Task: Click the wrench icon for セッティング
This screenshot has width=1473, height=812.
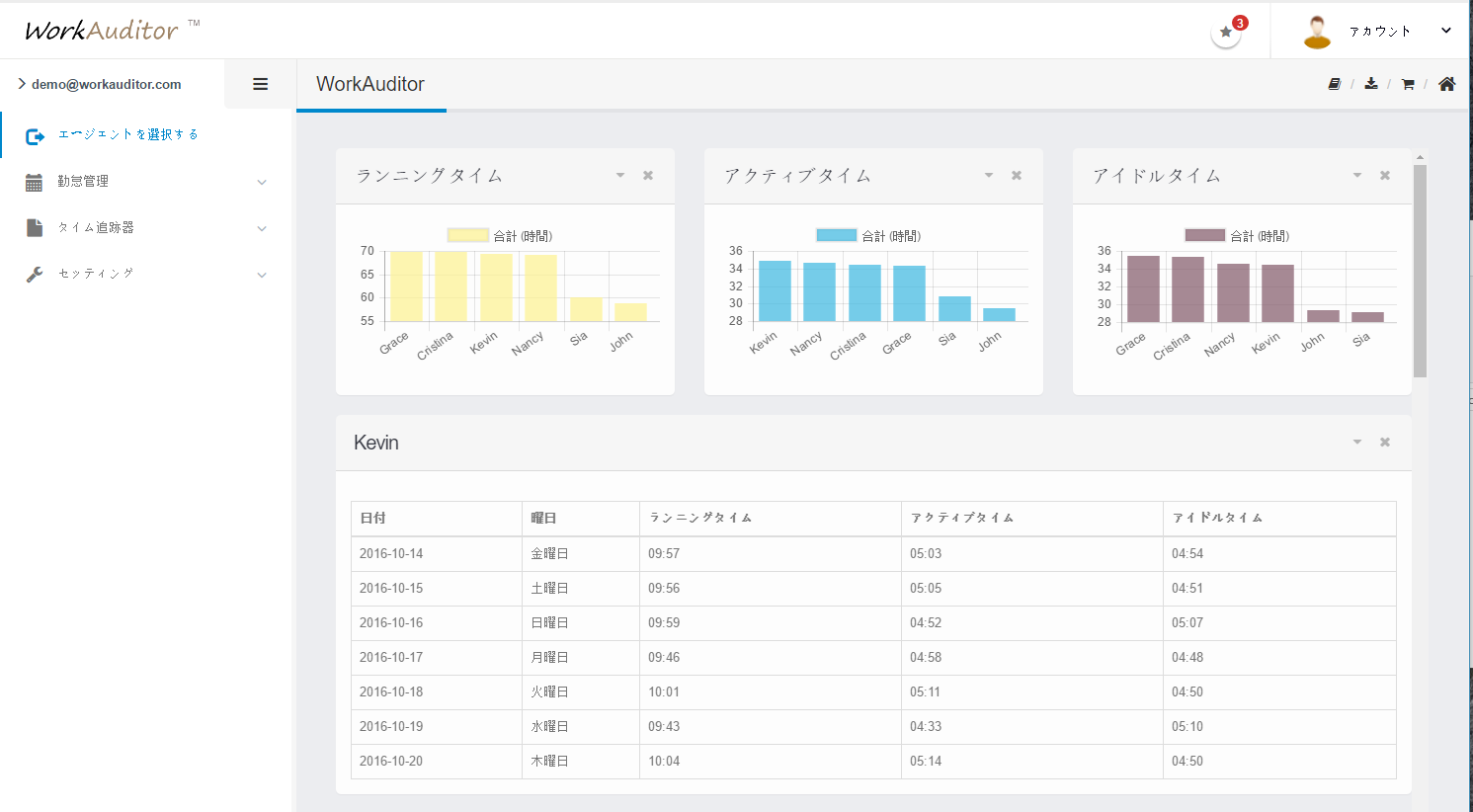Action: pyautogui.click(x=35, y=275)
